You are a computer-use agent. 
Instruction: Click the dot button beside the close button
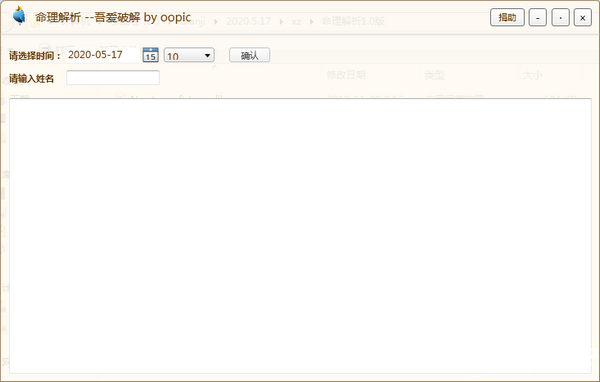(561, 17)
